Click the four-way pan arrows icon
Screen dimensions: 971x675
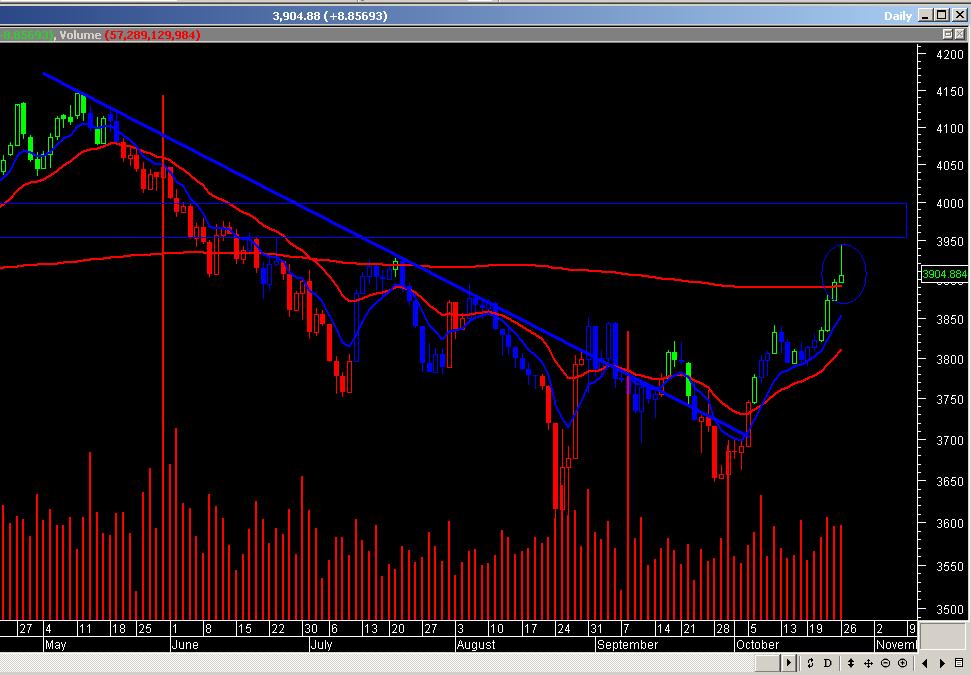click(868, 663)
